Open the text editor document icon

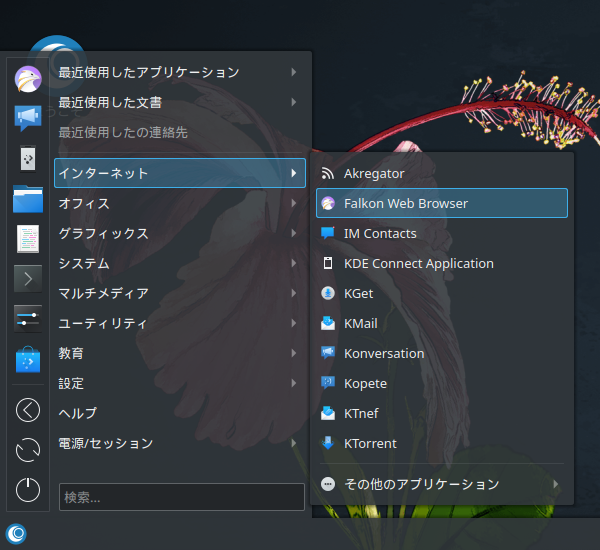pyautogui.click(x=28, y=239)
